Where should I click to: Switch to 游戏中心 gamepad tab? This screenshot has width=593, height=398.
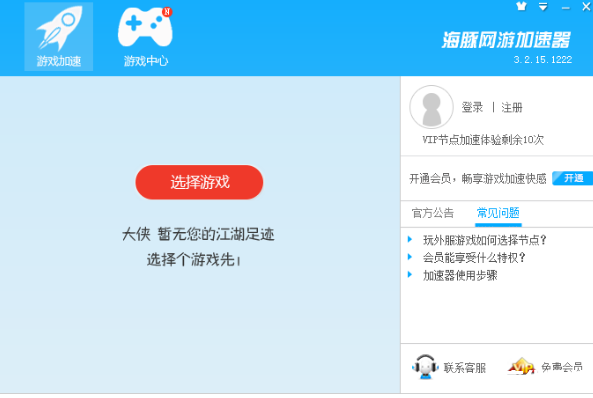[146, 36]
